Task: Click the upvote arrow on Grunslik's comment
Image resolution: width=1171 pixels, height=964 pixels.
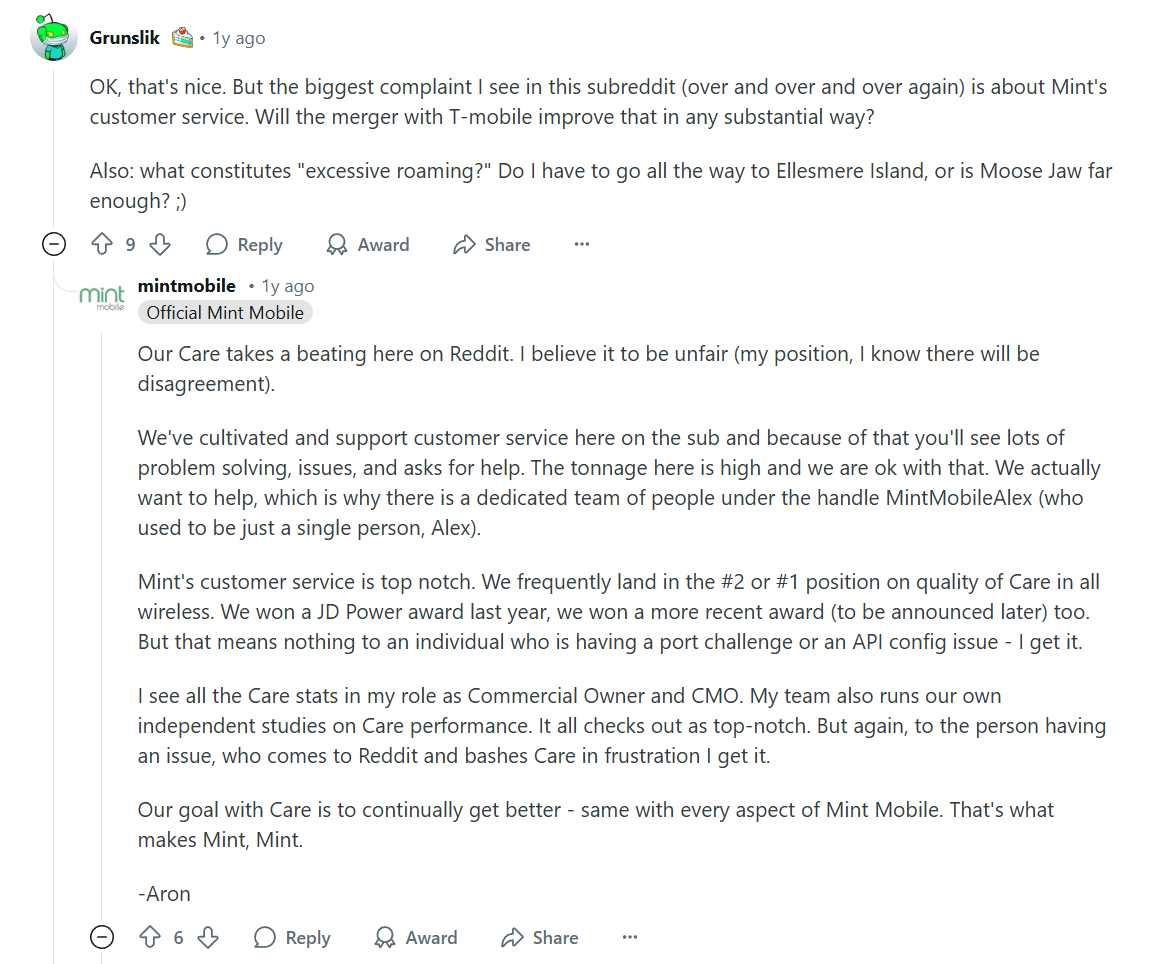Action: click(x=103, y=243)
